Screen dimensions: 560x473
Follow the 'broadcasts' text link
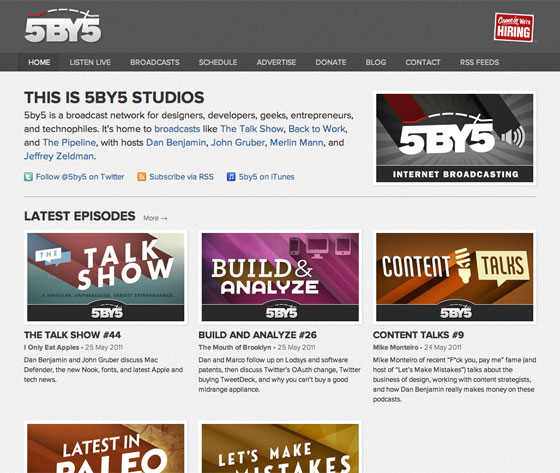pos(177,129)
